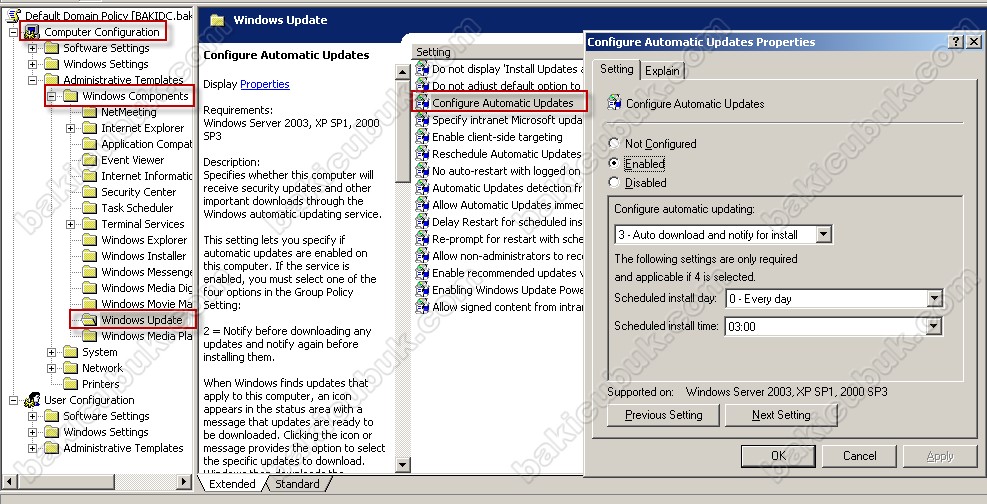The width and height of the screenshot is (987, 504).
Task: Select 'Enabling Windows Update Power' policy row
Action: [x=499, y=289]
